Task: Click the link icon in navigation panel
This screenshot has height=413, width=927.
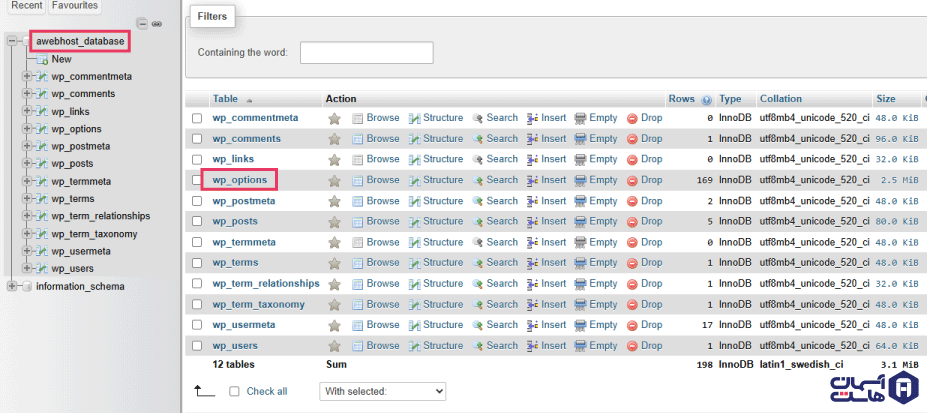Action: [156, 23]
